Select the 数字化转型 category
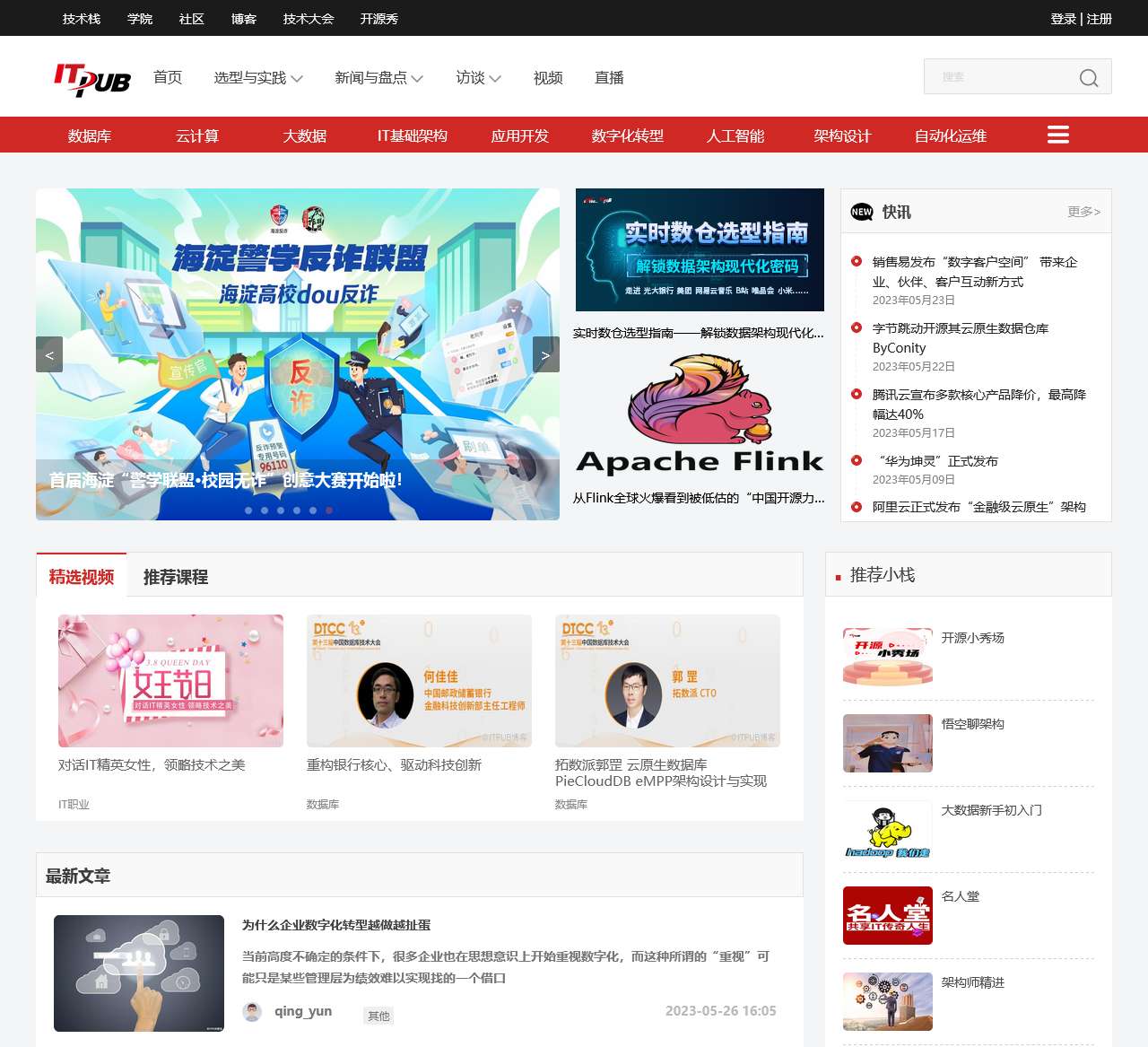The height and width of the screenshot is (1047, 1148). pos(628,135)
